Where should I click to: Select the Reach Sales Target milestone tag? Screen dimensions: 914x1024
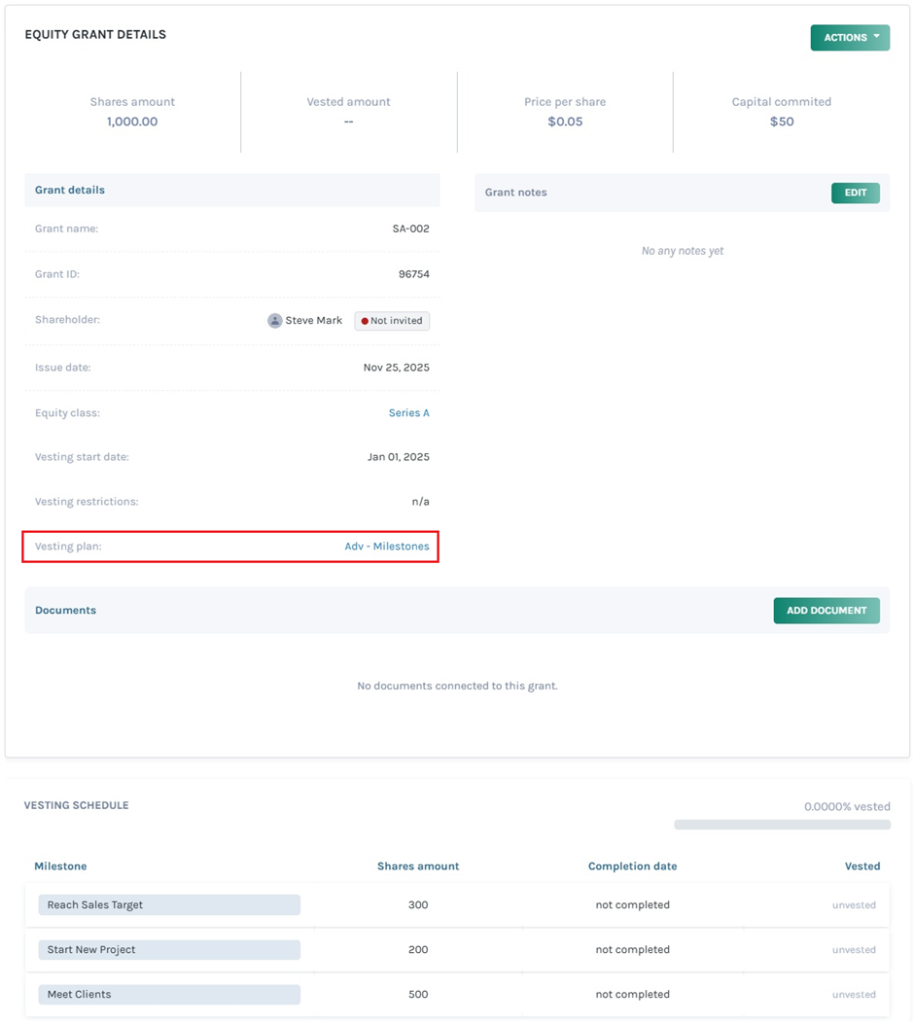coord(169,905)
